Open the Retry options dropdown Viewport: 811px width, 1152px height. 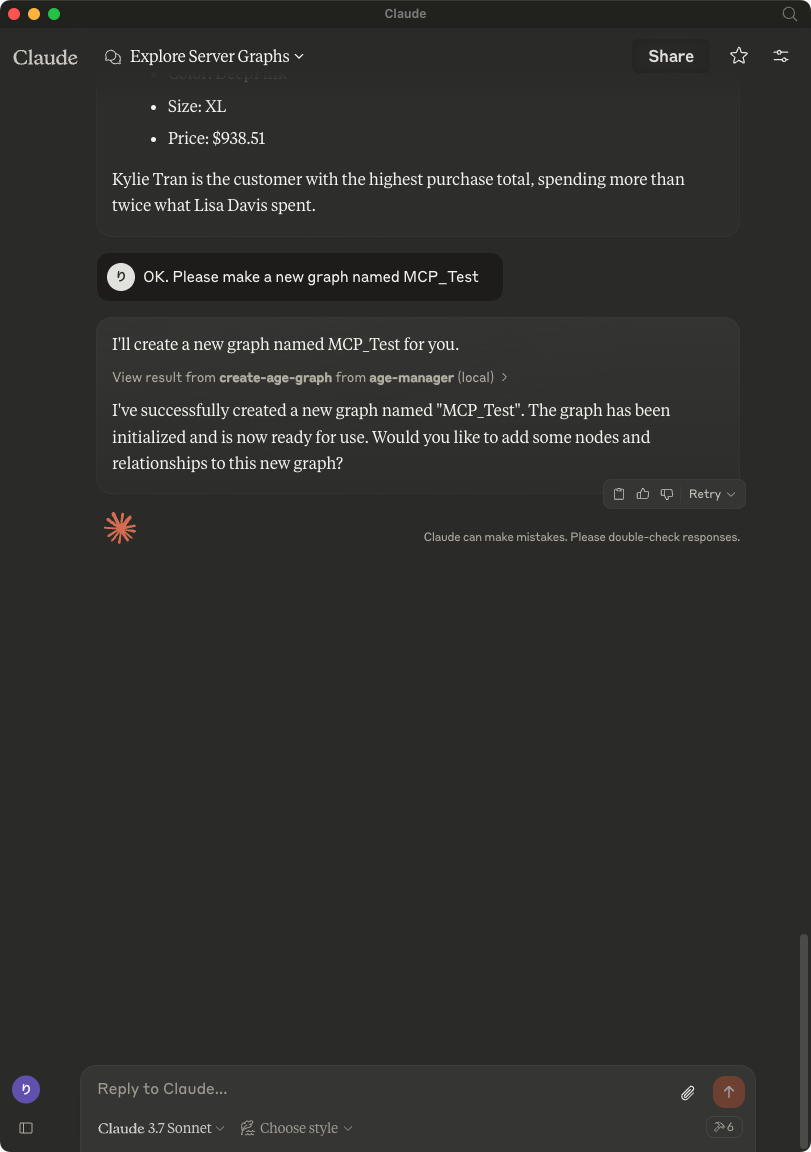(712, 494)
